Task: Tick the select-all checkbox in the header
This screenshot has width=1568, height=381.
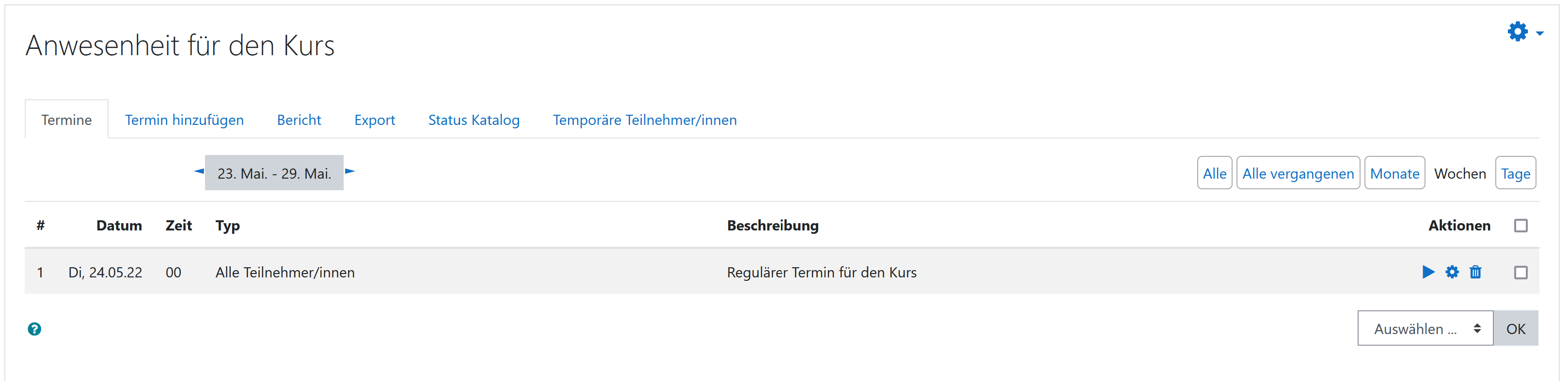Action: [1520, 226]
